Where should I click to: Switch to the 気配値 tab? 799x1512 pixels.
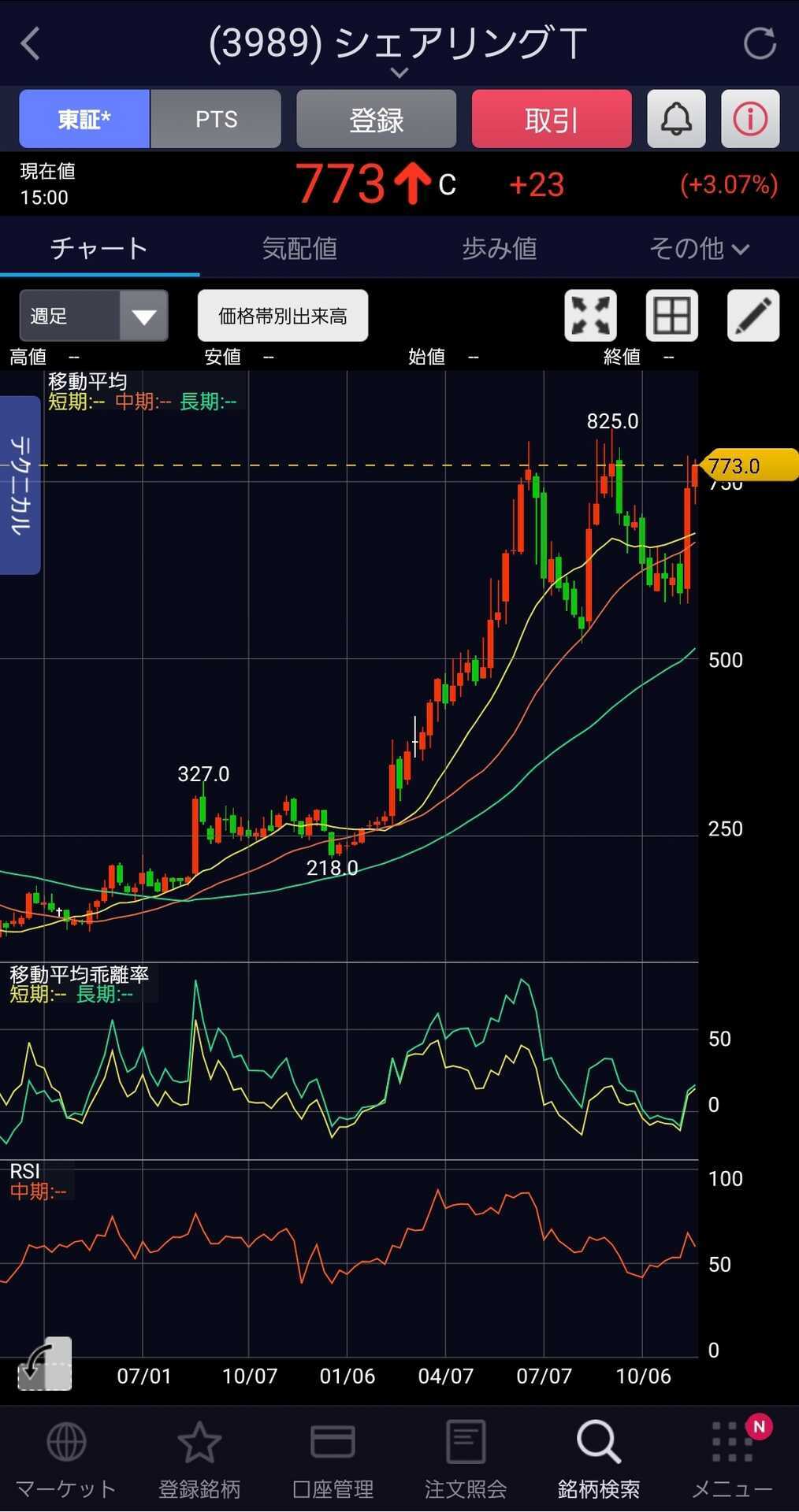coord(299,249)
